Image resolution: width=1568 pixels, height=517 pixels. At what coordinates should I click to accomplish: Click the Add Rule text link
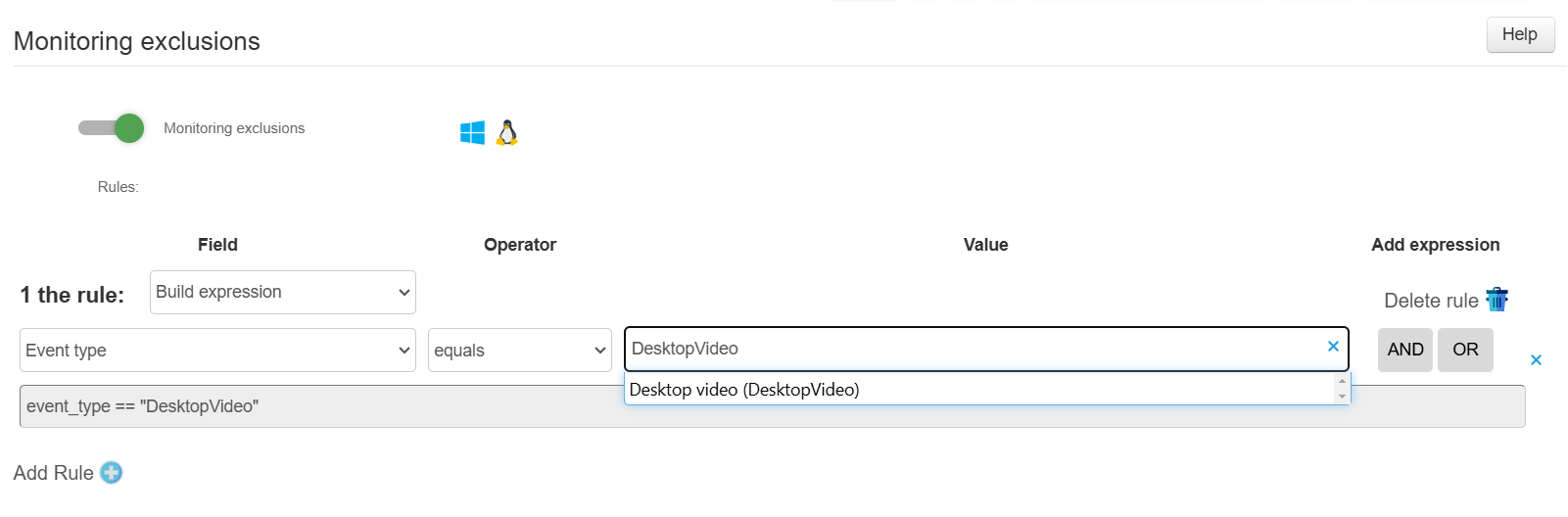pyautogui.click(x=54, y=473)
